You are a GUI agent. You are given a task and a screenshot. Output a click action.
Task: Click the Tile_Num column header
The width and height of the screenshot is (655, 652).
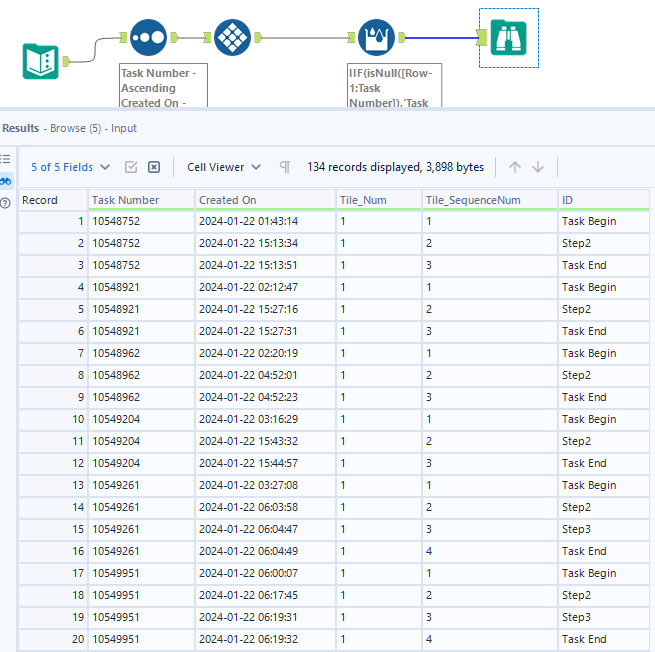[x=379, y=200]
